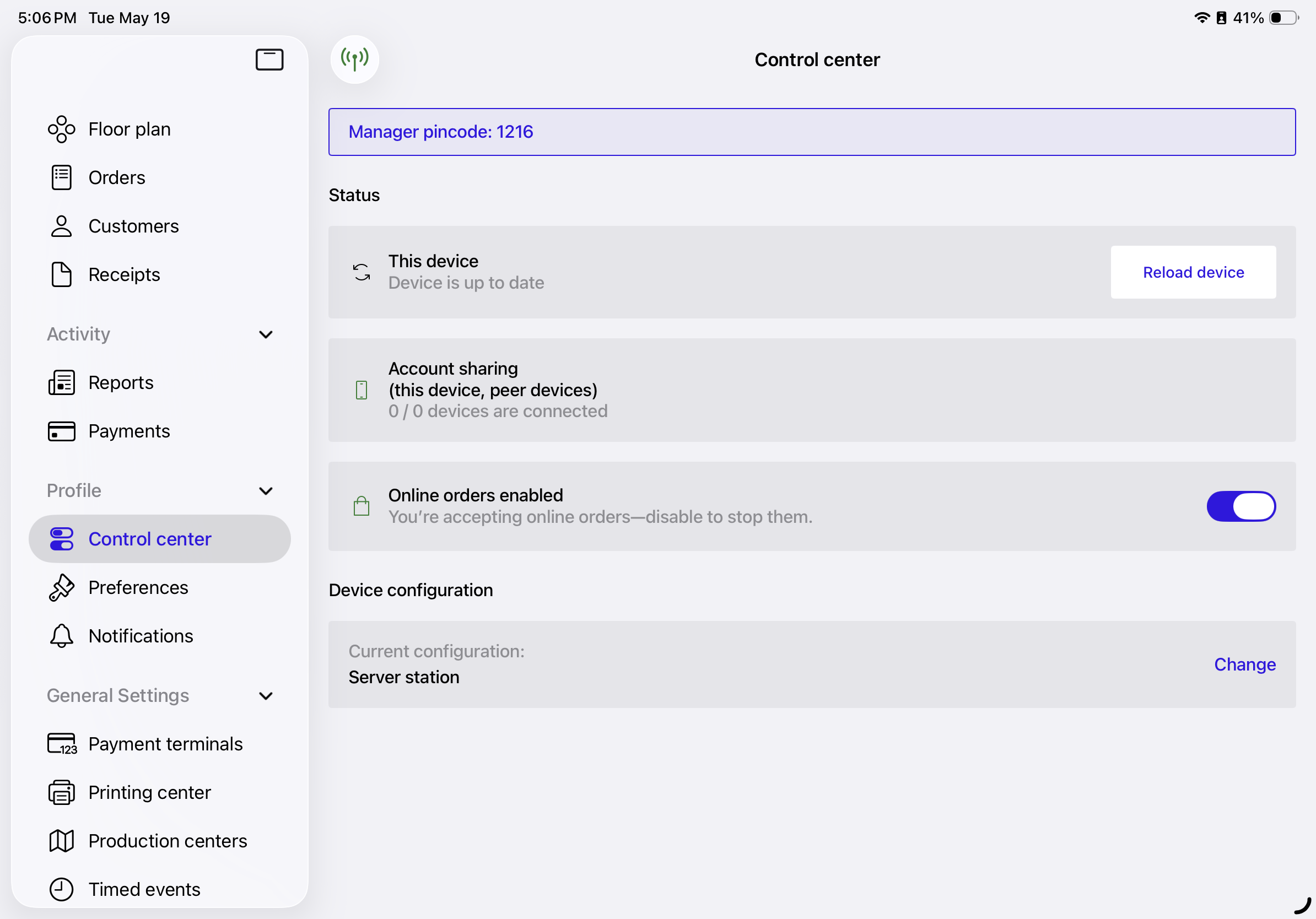Screen dimensions: 1316x919
Task: Tap the Server station configuration text
Action: tap(404, 677)
